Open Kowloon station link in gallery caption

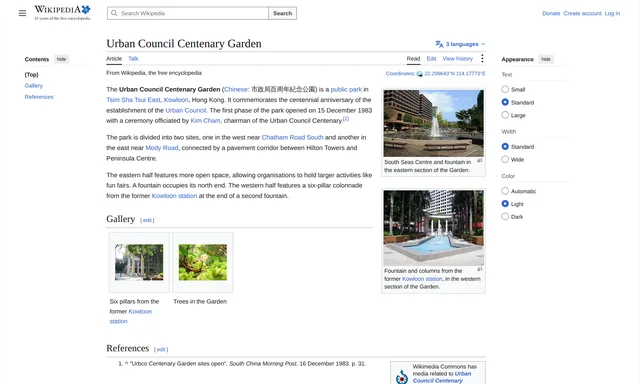(x=131, y=316)
